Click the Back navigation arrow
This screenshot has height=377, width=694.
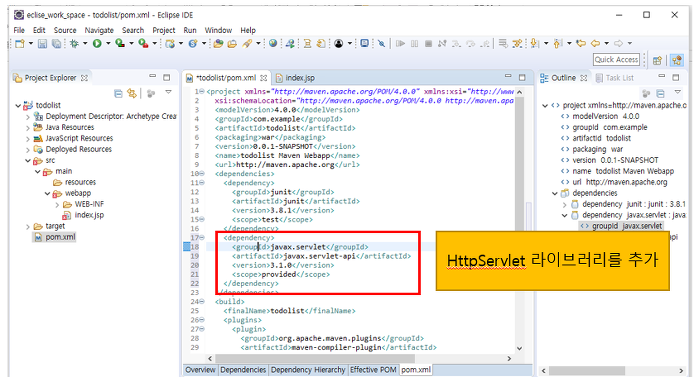[x=595, y=43]
